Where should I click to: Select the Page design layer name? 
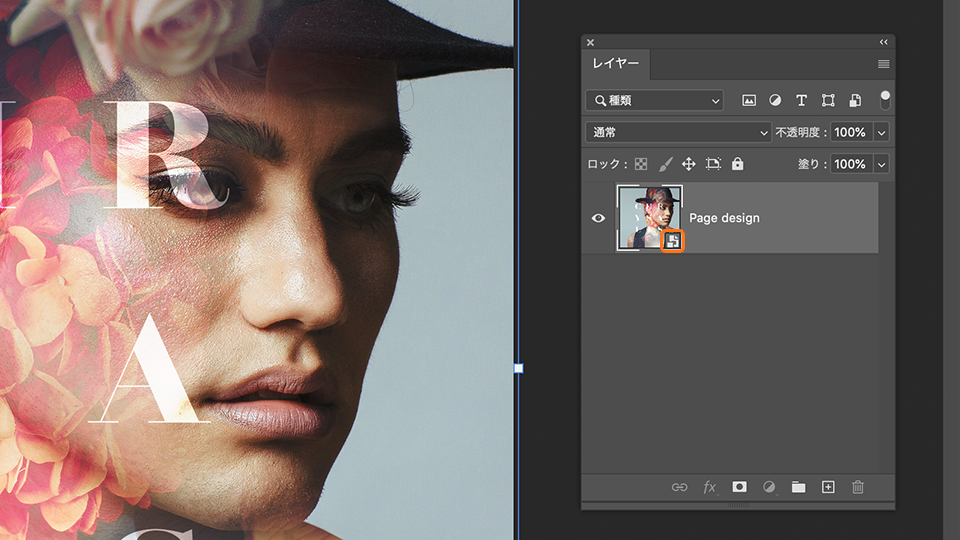(724, 218)
